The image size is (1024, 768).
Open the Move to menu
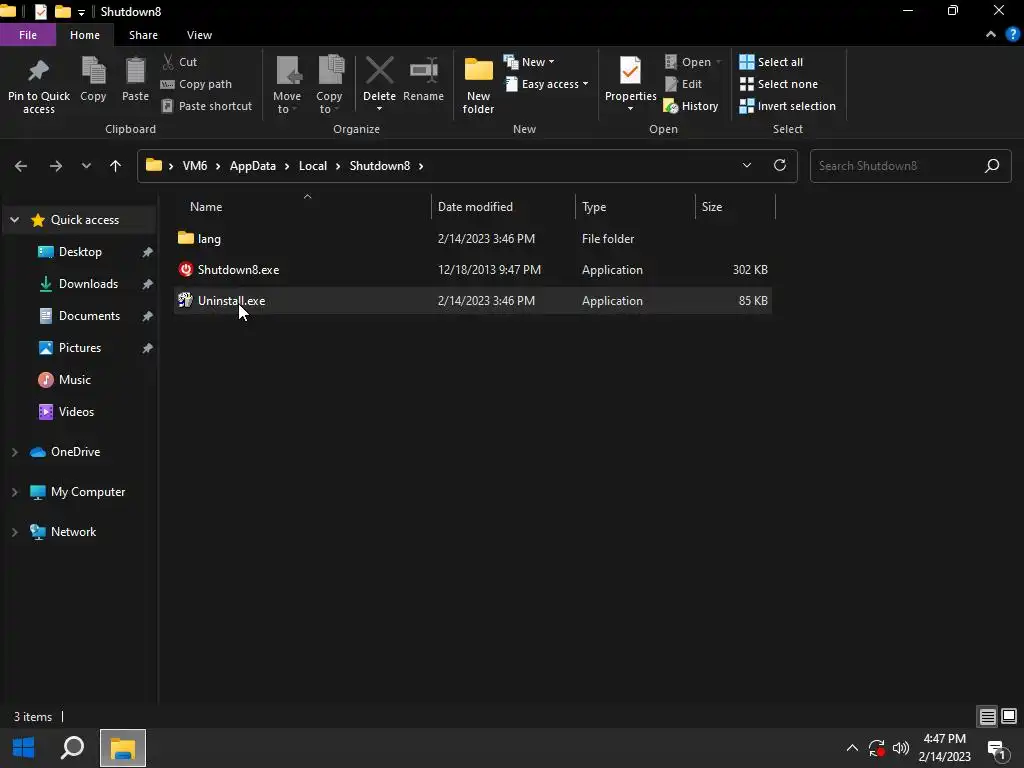point(287,85)
